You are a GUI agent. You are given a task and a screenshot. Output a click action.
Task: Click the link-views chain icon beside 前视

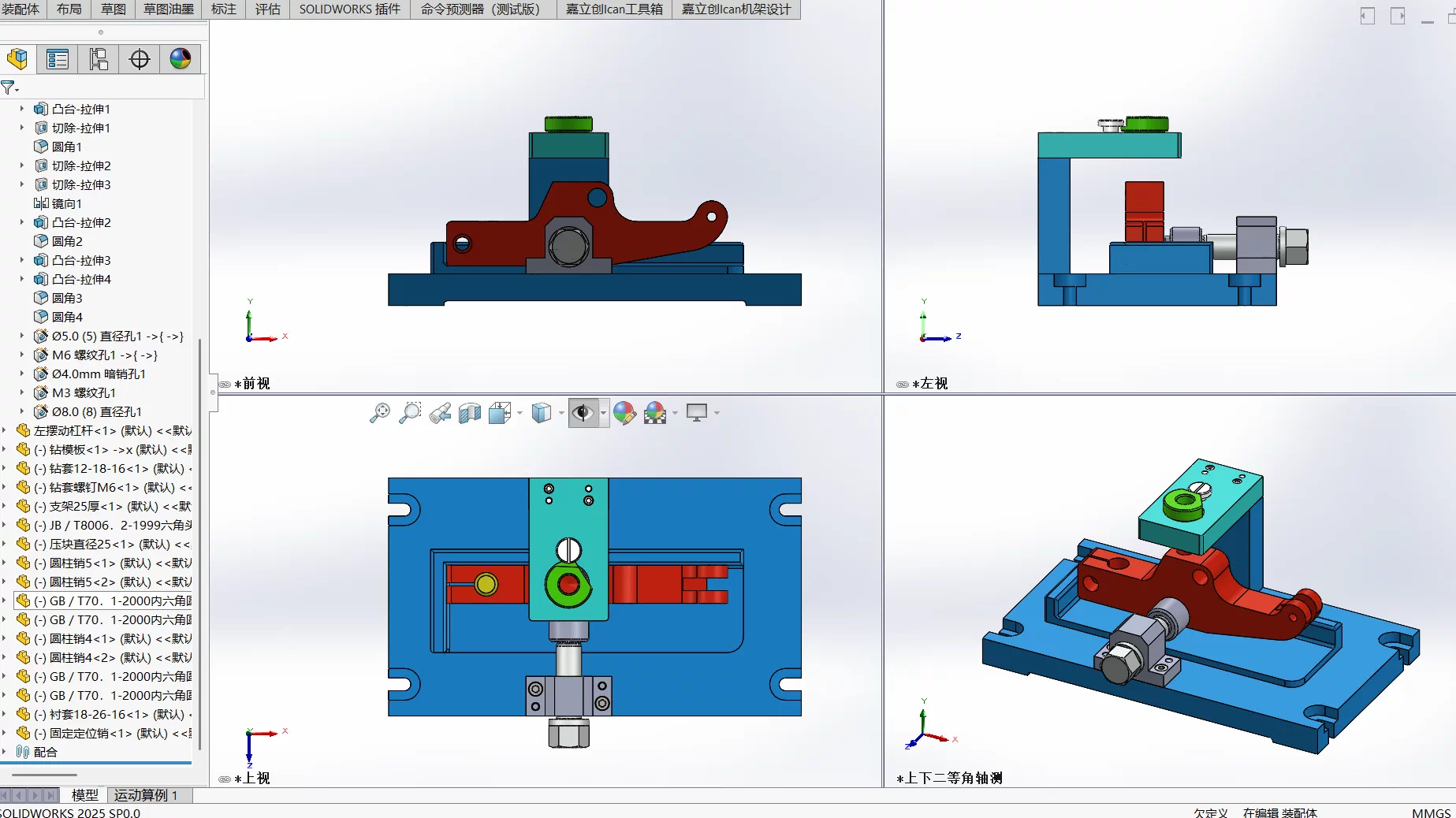pos(225,385)
